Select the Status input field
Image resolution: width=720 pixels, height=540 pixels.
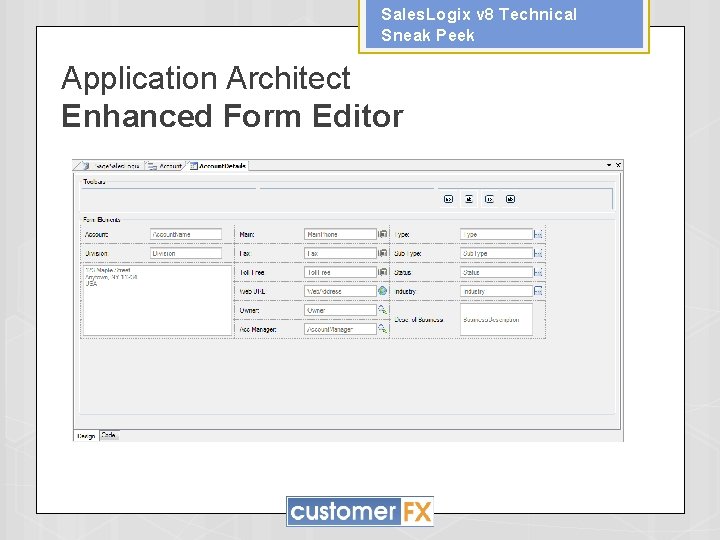click(x=496, y=272)
